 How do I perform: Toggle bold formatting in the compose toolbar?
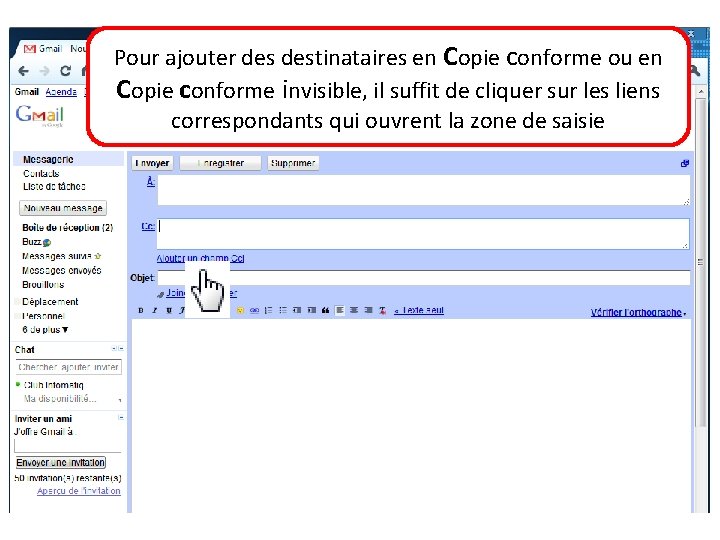point(141,310)
